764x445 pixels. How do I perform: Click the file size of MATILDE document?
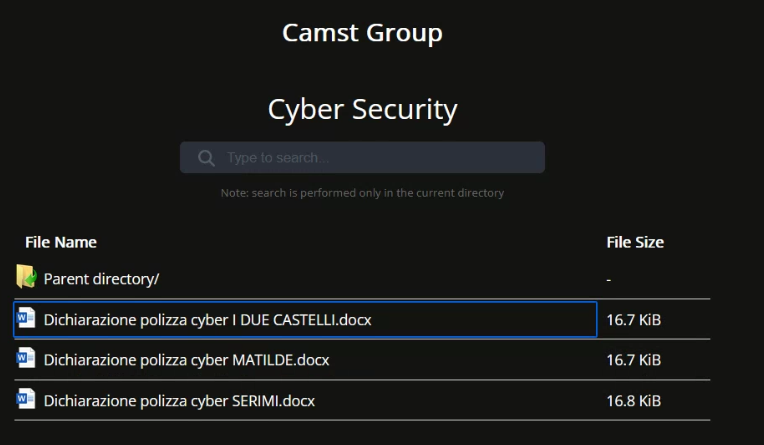coord(633,360)
